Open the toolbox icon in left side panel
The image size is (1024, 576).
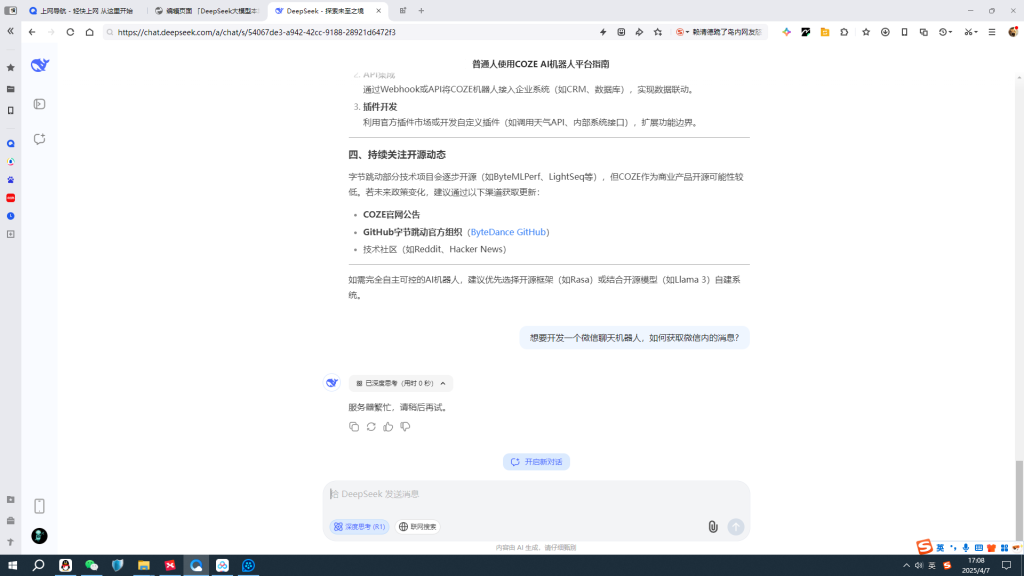[10, 520]
